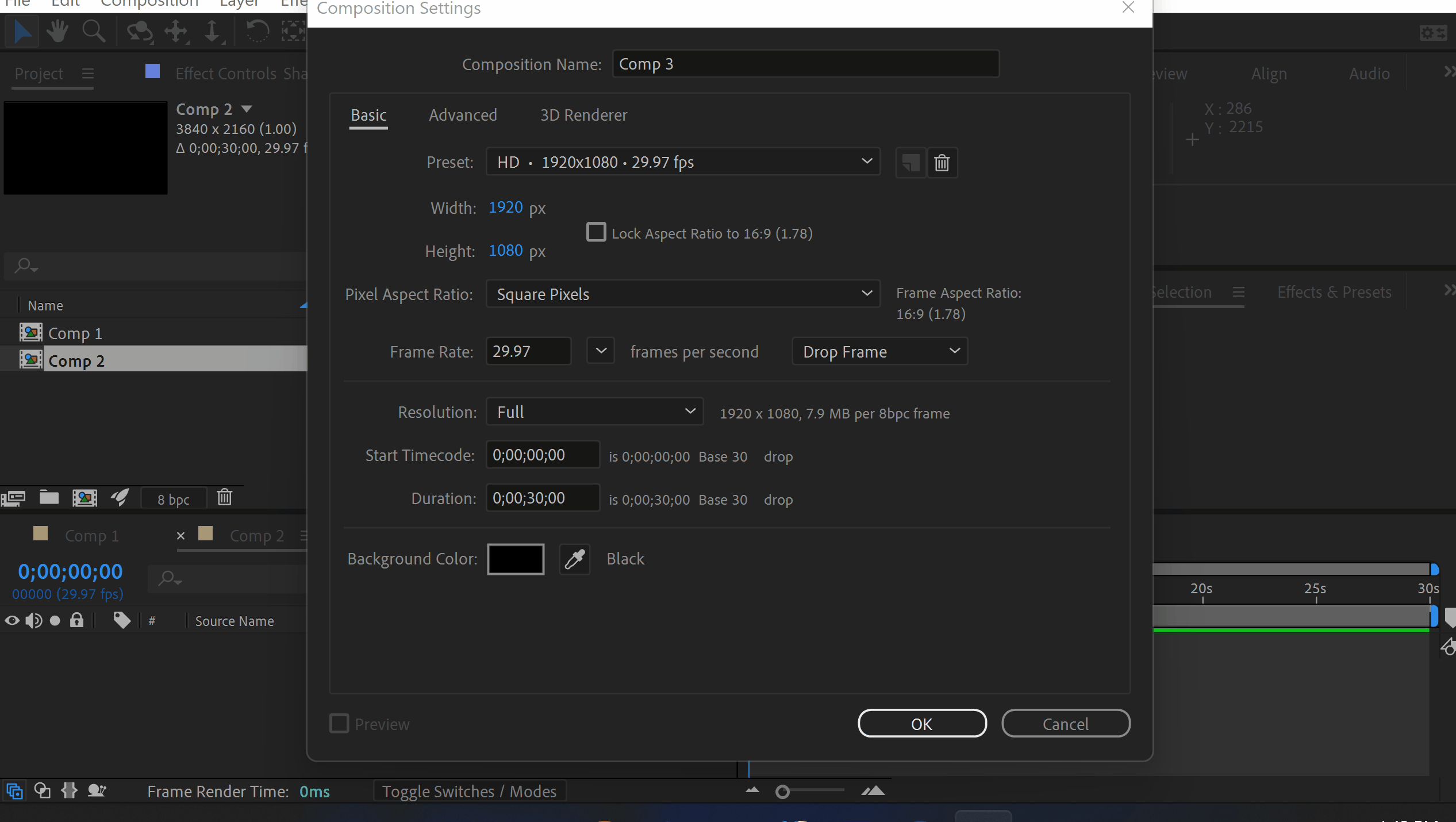This screenshot has height=822, width=1456.
Task: Open the Drop Frame dropdown
Action: pos(879,351)
